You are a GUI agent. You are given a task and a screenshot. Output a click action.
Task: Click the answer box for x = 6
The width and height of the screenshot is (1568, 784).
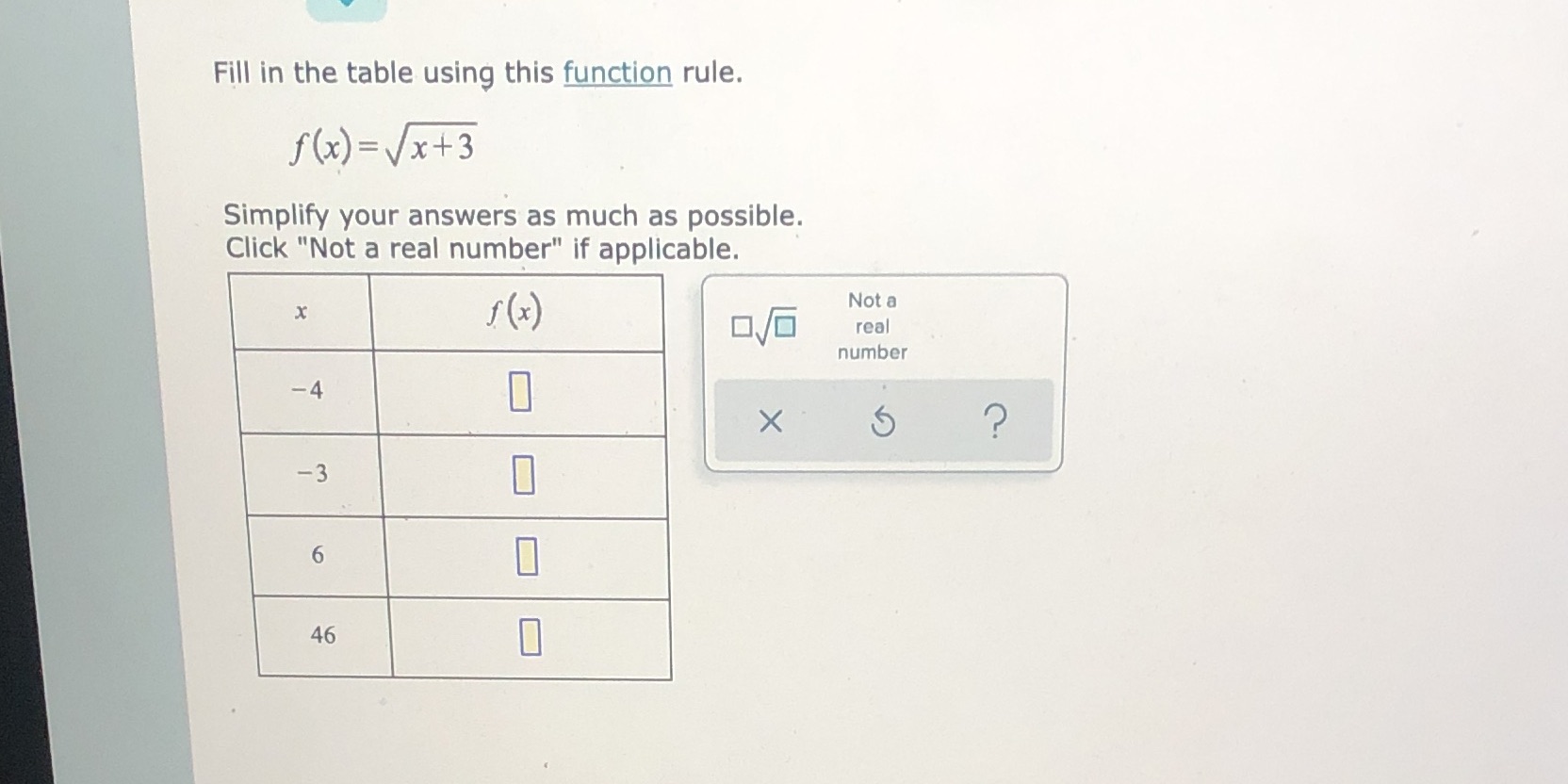[528, 556]
